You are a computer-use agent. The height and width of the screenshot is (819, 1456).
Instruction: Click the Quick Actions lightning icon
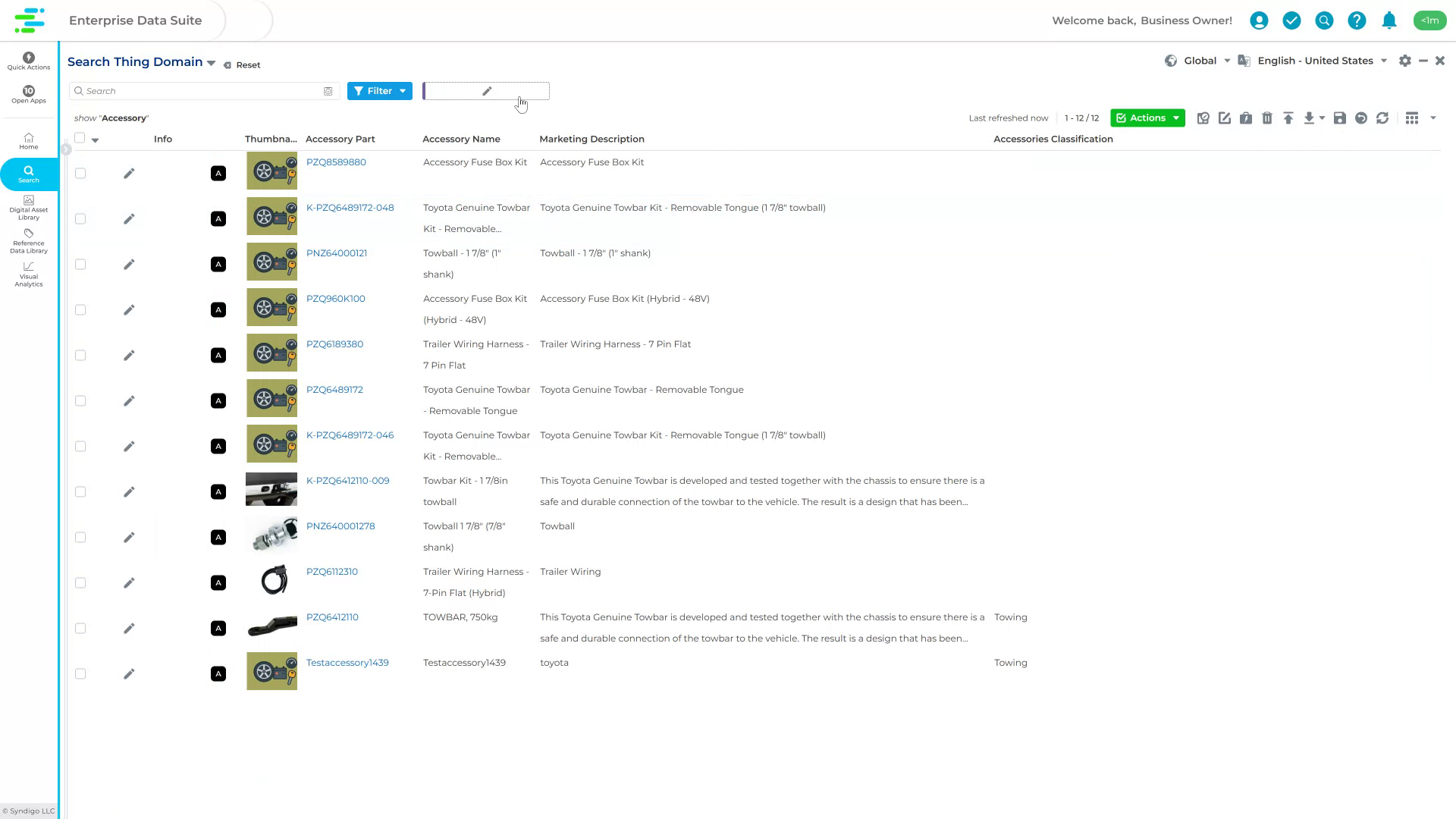coord(28,58)
